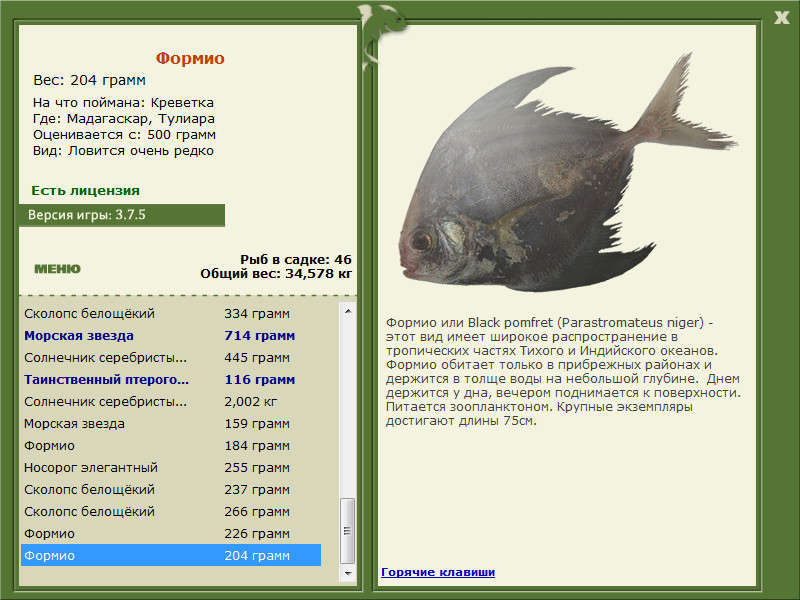Click the scrollbar up arrow in fish list
The width and height of the screenshot is (800, 600).
[x=347, y=311]
